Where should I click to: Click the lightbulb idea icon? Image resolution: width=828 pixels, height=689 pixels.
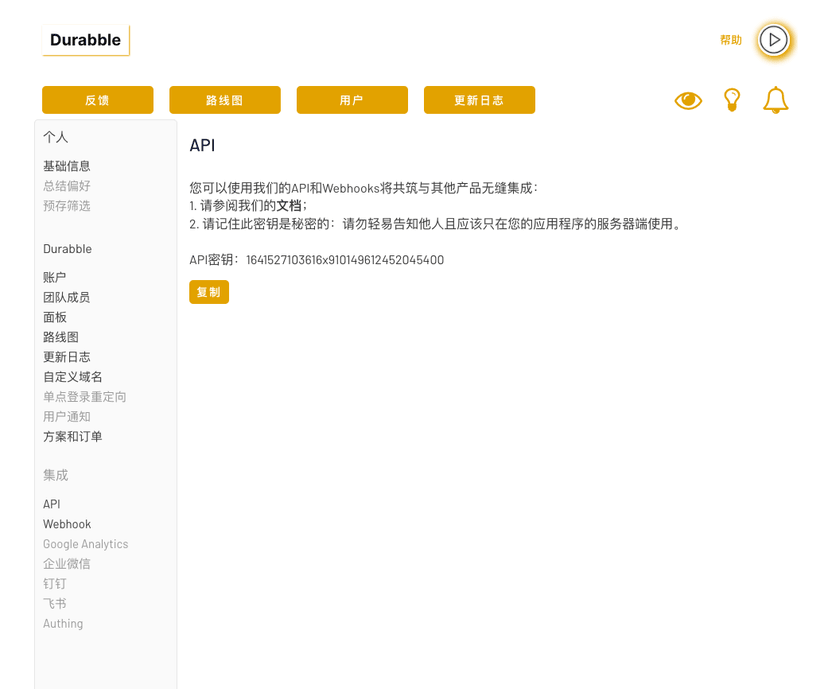732,100
